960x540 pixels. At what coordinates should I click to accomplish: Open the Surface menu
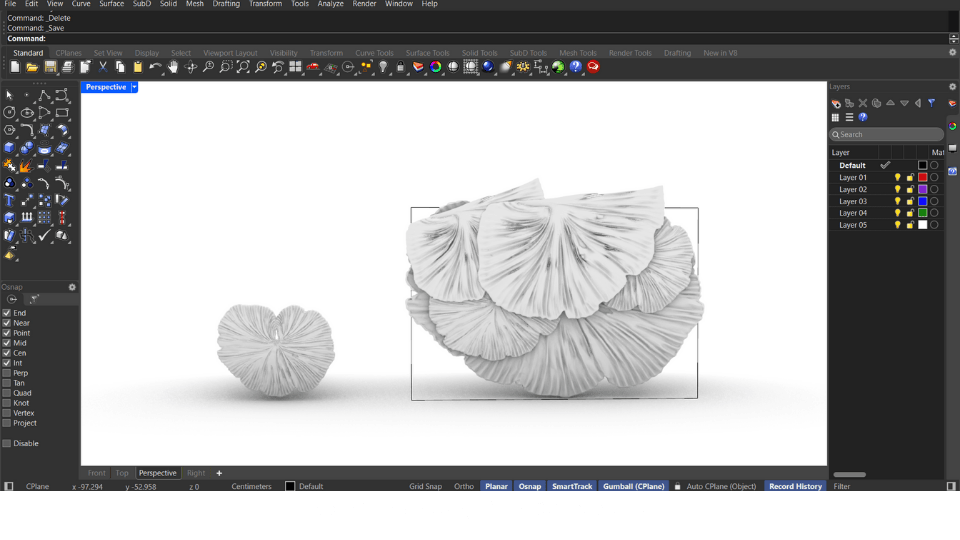pos(112,4)
